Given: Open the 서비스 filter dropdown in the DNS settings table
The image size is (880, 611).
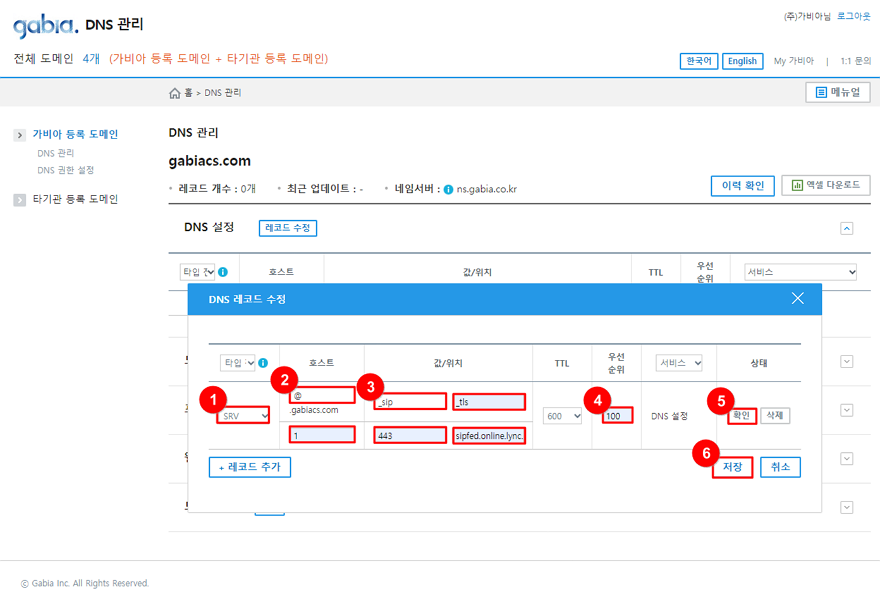Looking at the screenshot, I should tap(800, 272).
